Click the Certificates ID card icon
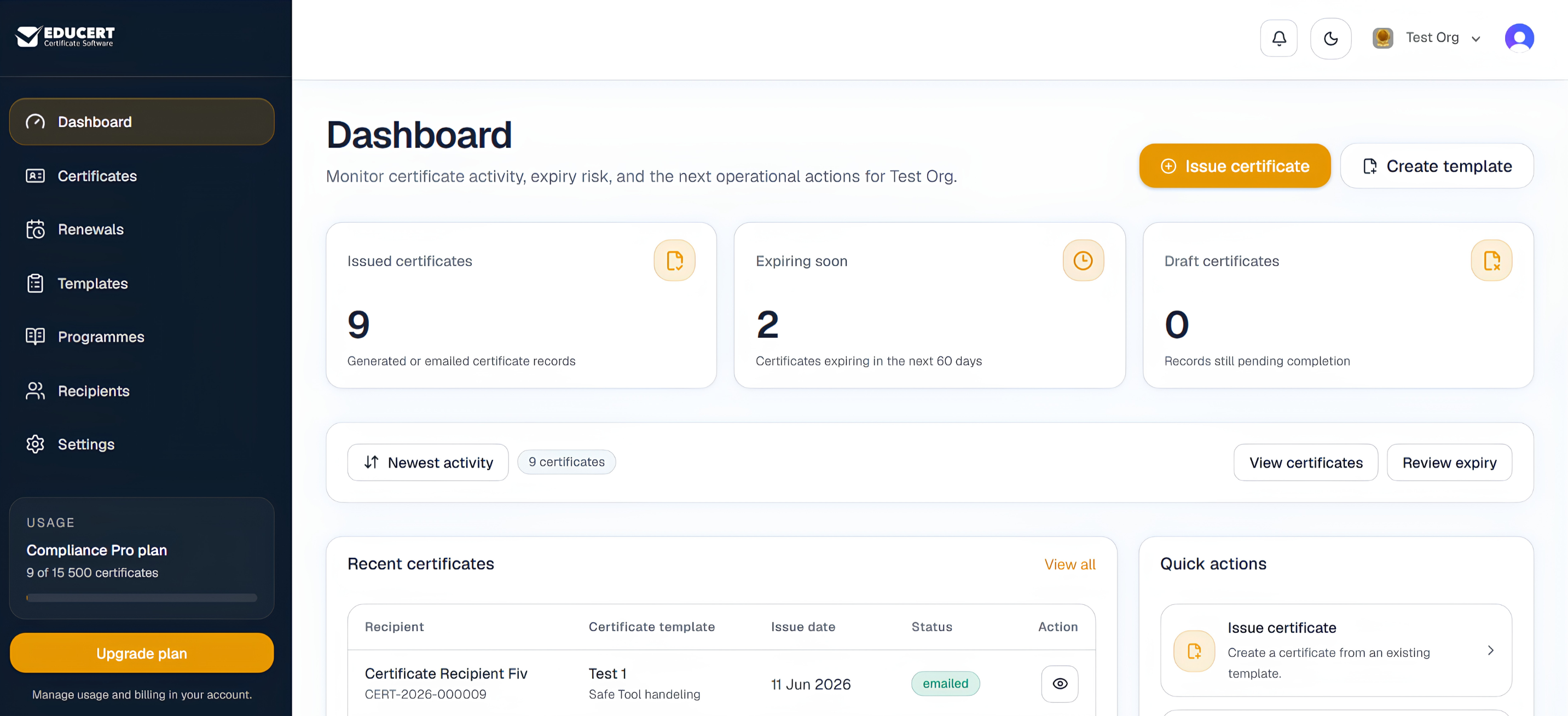The image size is (1568, 716). point(36,176)
